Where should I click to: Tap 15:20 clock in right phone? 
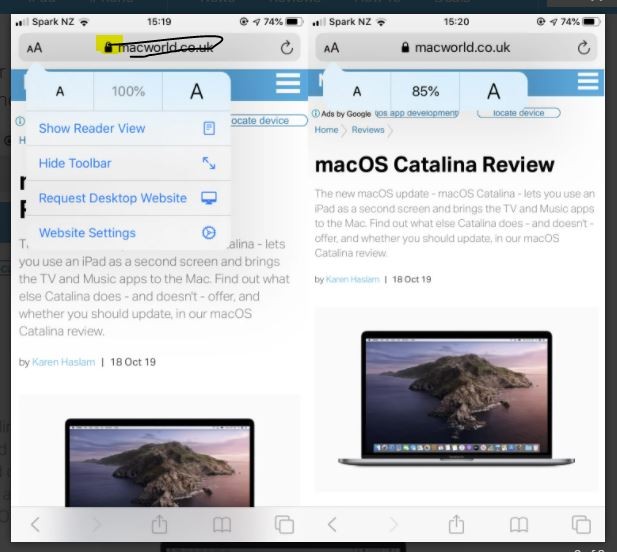point(456,22)
